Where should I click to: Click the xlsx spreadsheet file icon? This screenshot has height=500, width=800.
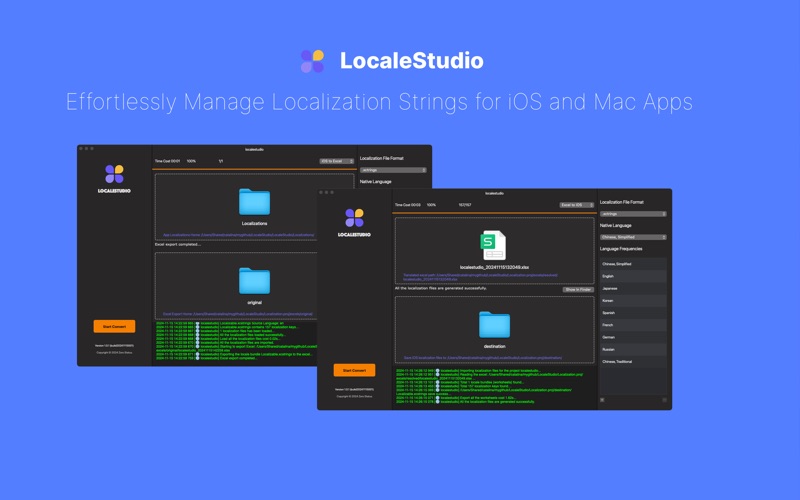click(x=493, y=245)
